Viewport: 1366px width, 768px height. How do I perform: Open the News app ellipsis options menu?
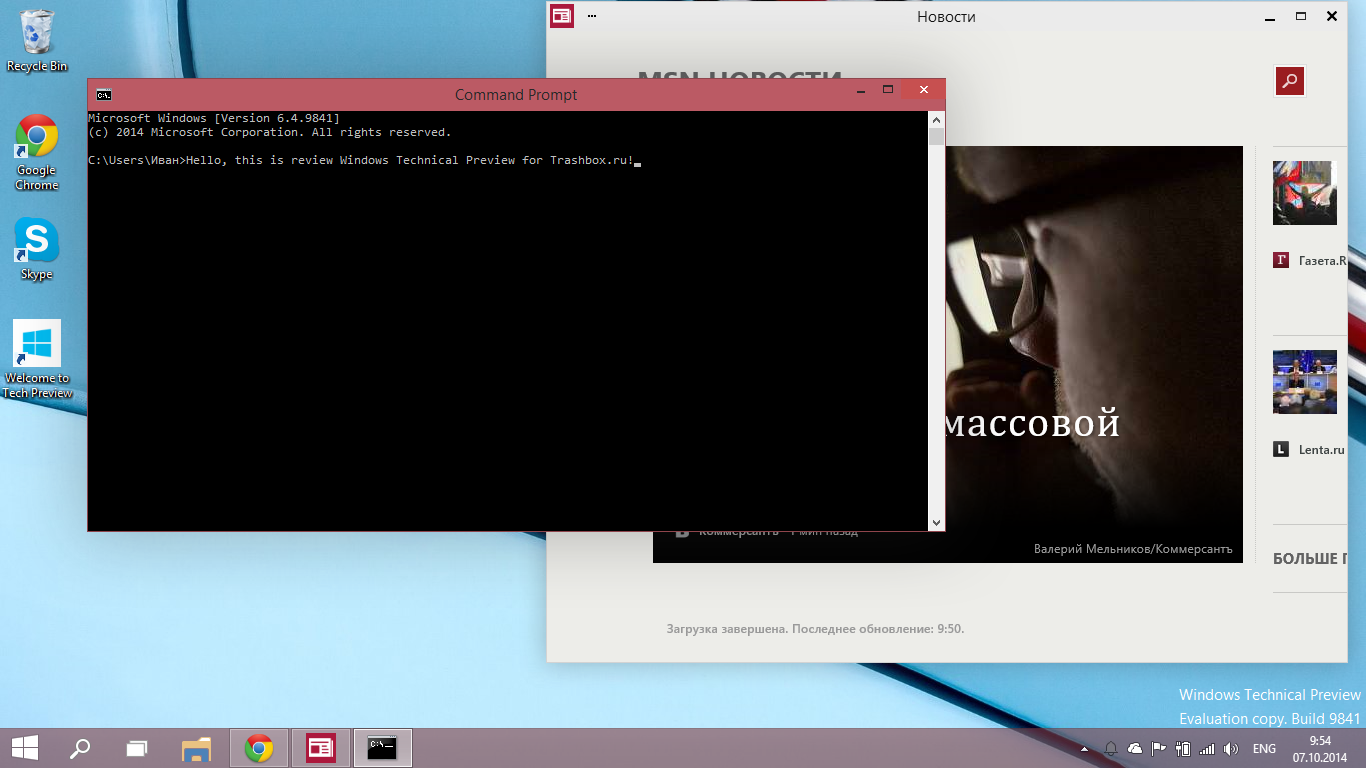click(x=592, y=16)
